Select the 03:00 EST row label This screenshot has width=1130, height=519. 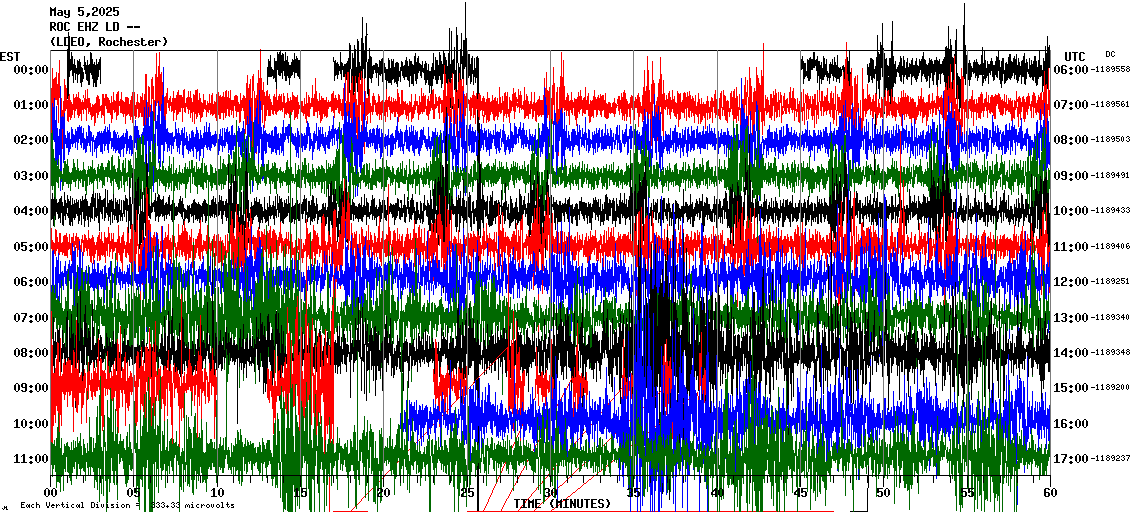(31, 176)
